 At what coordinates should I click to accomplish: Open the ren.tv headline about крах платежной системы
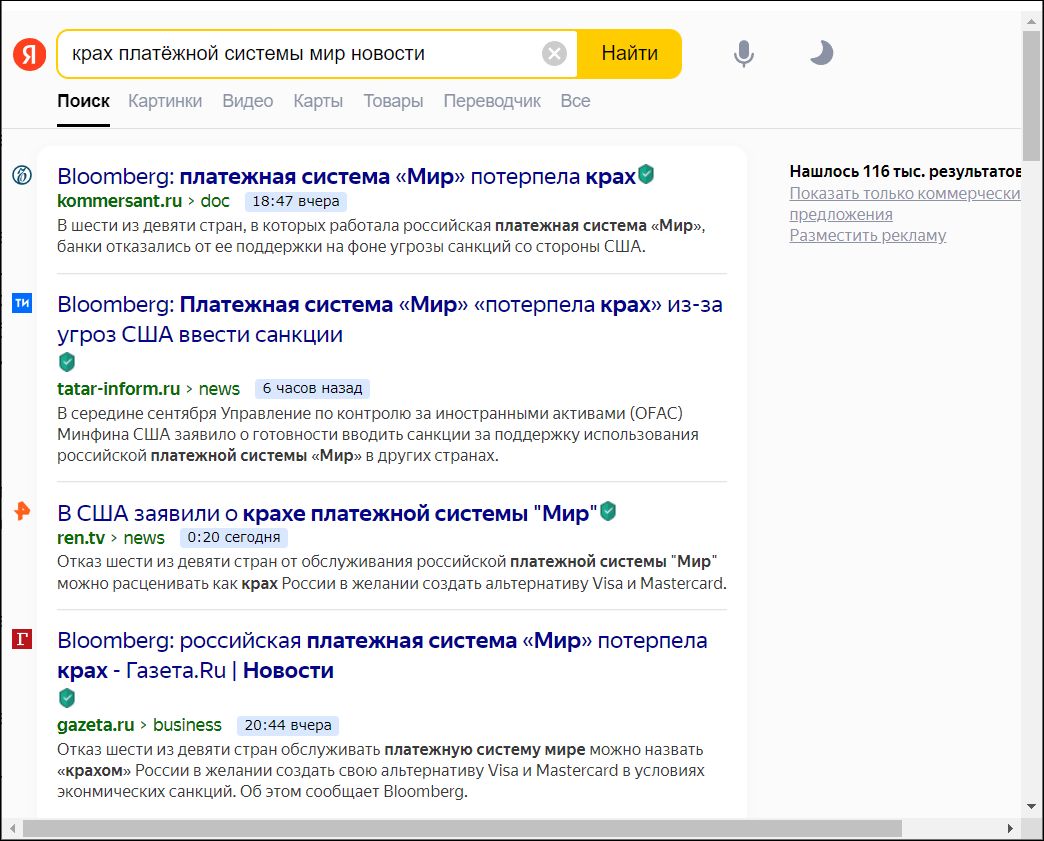(x=326, y=513)
